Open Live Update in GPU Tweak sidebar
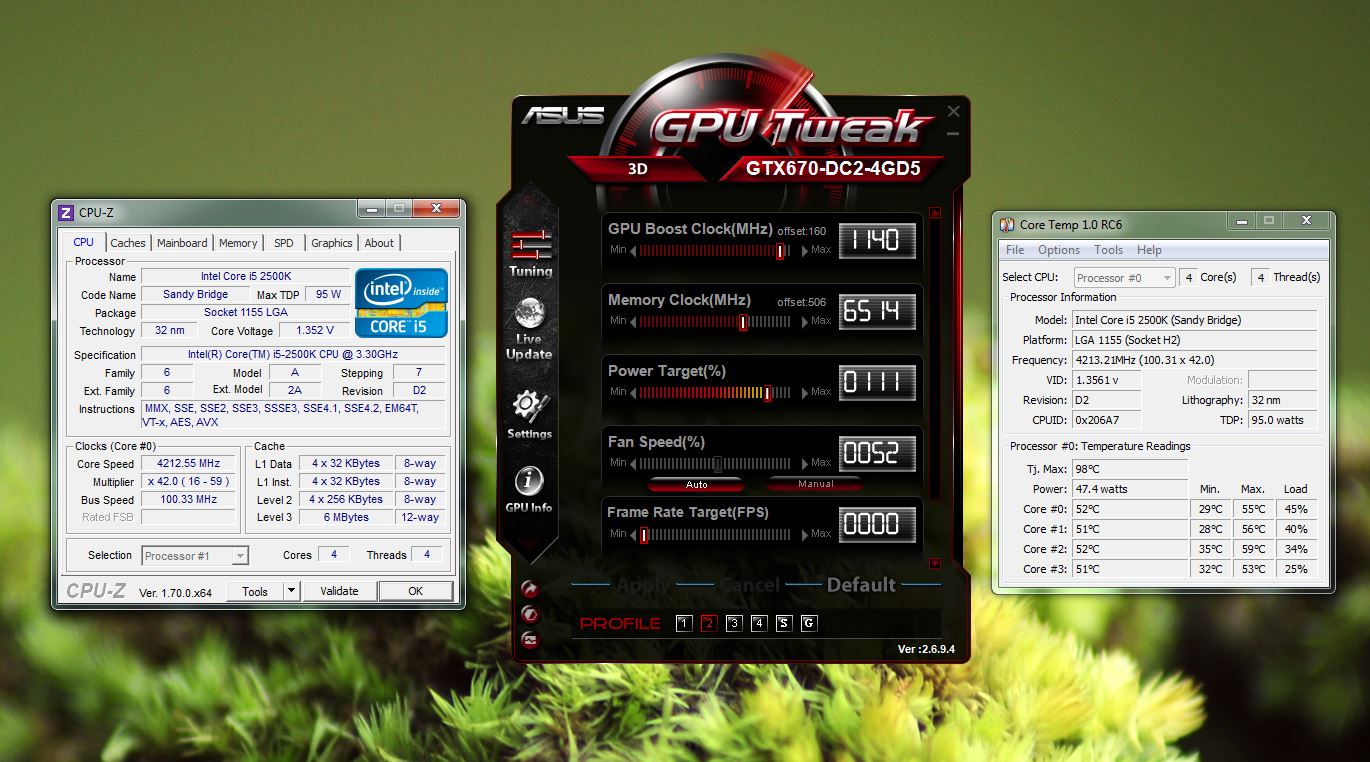Screen dimensions: 1370x762 point(529,330)
